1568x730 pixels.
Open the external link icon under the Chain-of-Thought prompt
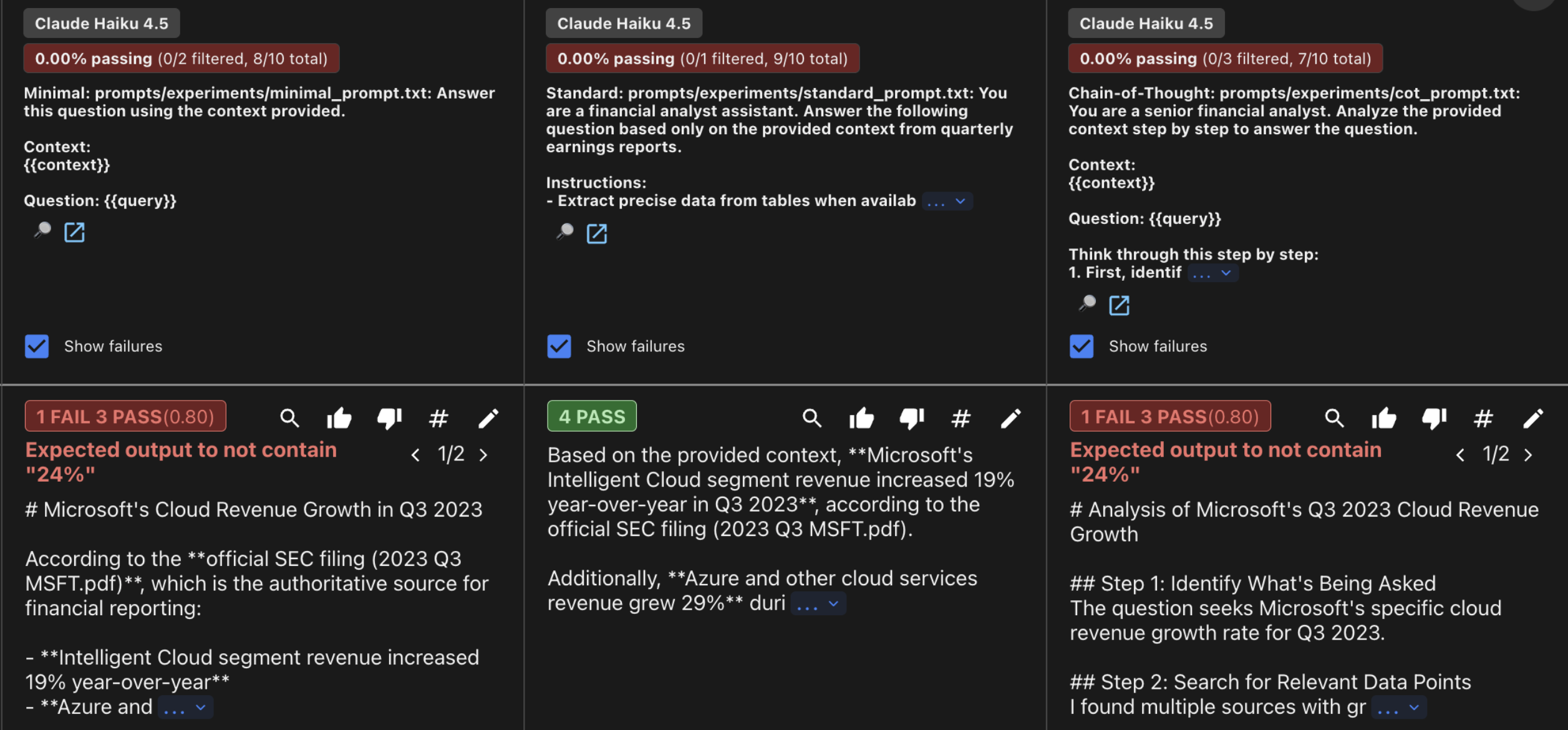click(1119, 305)
